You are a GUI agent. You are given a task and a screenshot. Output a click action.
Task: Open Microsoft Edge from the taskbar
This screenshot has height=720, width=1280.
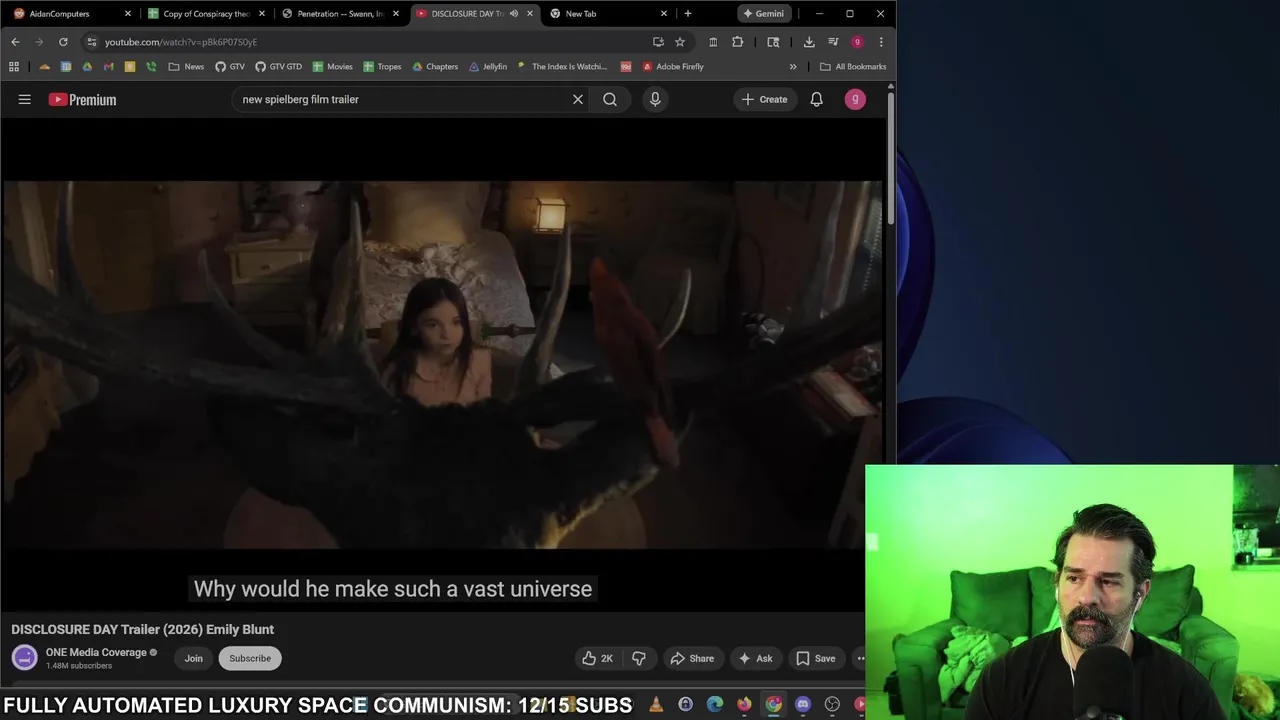coord(714,705)
